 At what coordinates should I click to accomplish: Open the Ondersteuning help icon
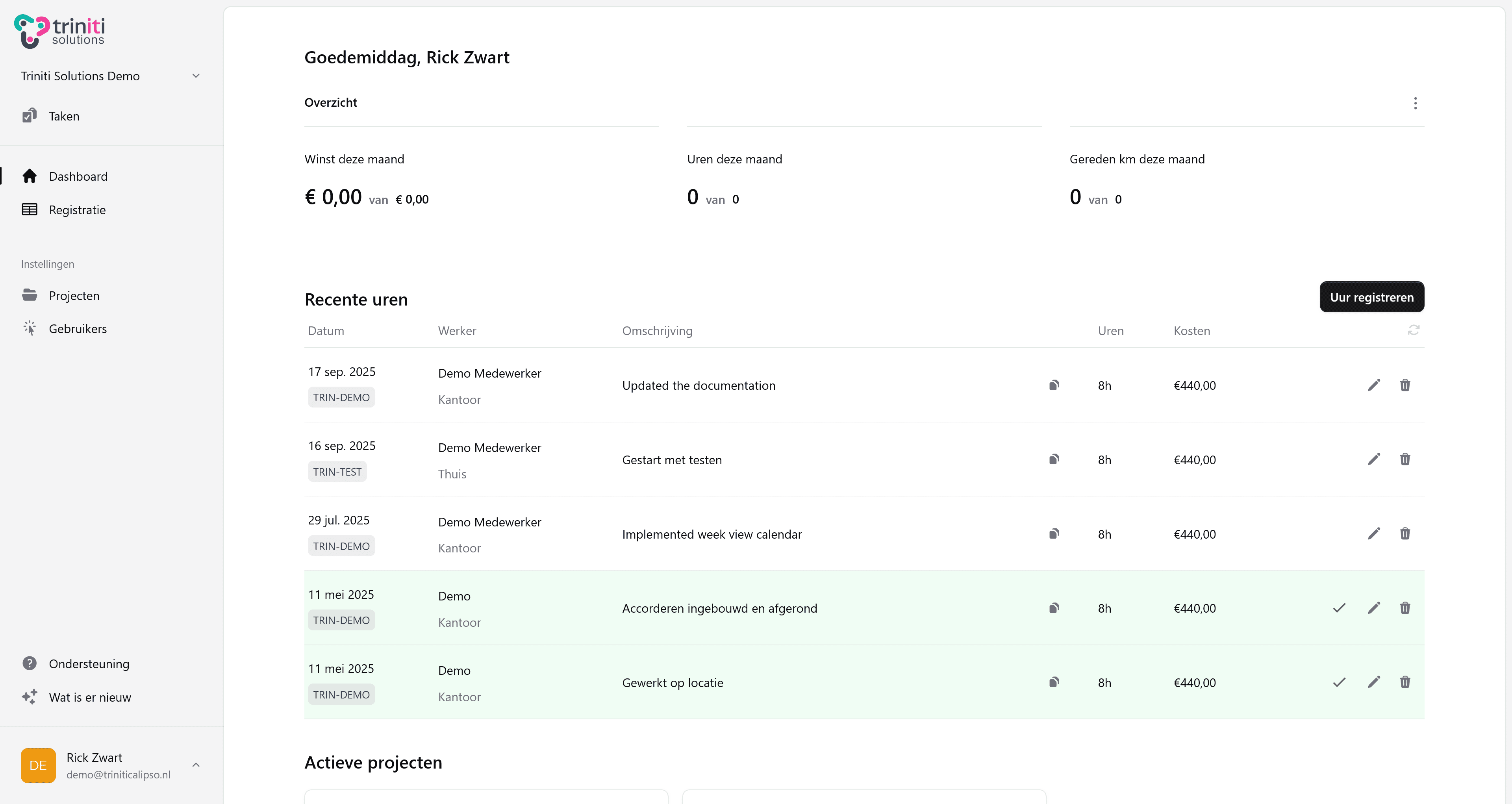[x=30, y=663]
